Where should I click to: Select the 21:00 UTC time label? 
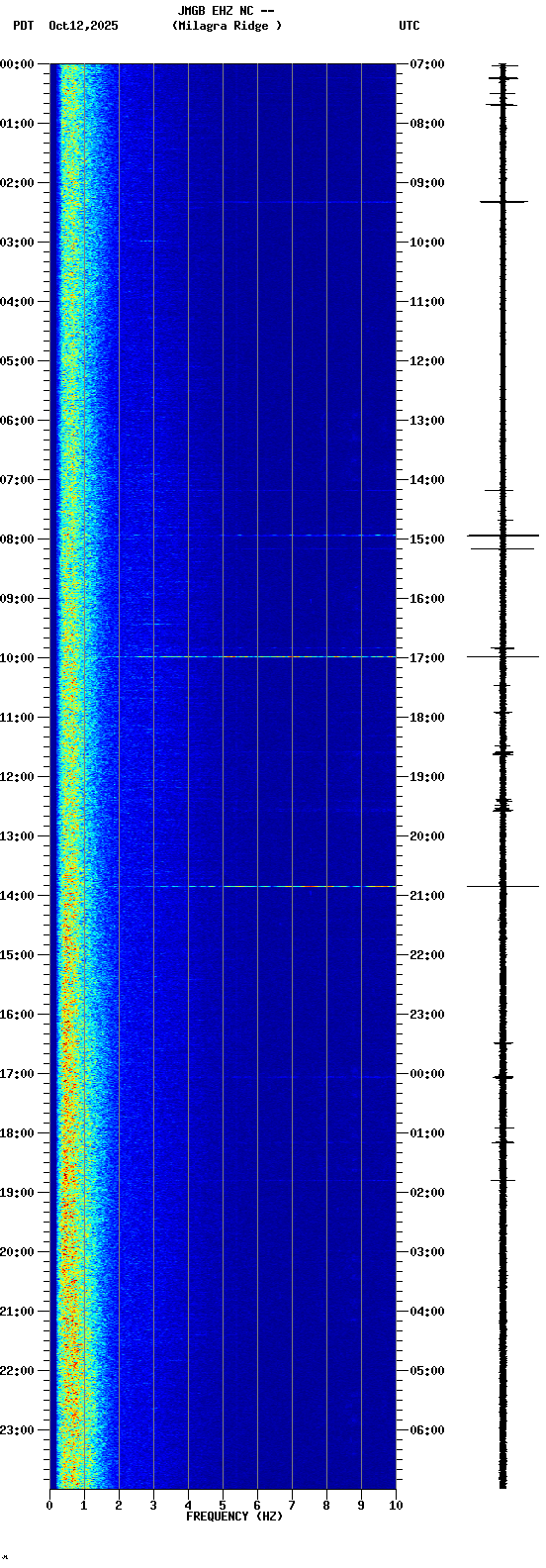click(x=427, y=896)
